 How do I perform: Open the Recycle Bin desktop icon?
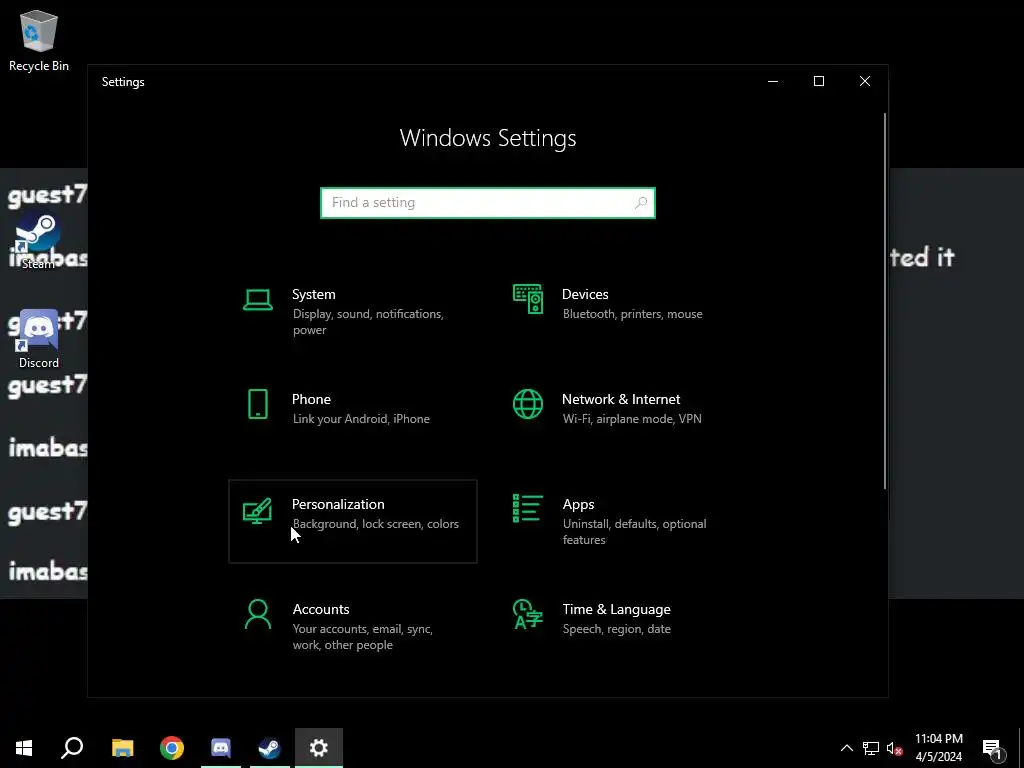click(x=39, y=40)
